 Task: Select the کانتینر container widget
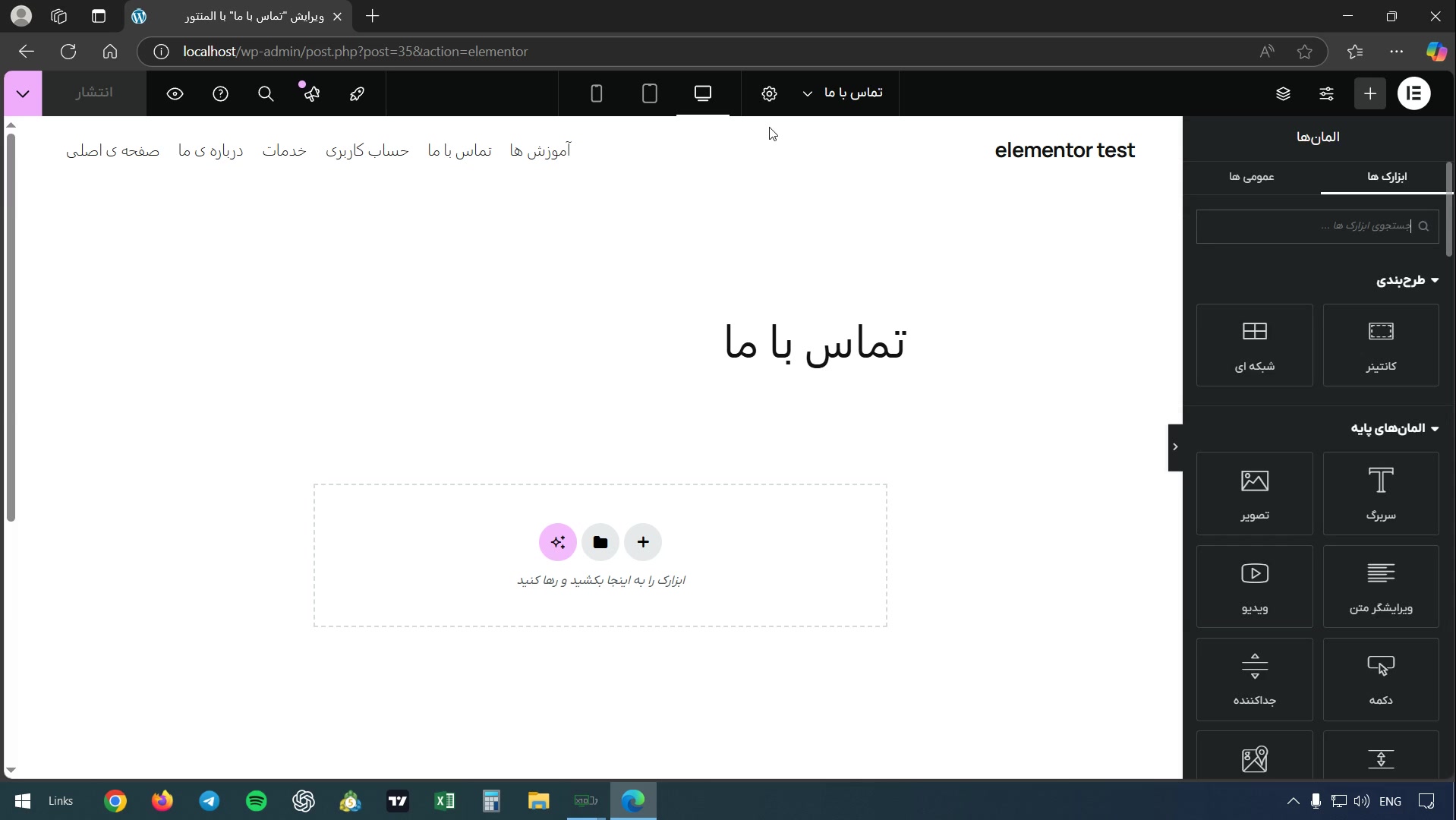[1381, 345]
